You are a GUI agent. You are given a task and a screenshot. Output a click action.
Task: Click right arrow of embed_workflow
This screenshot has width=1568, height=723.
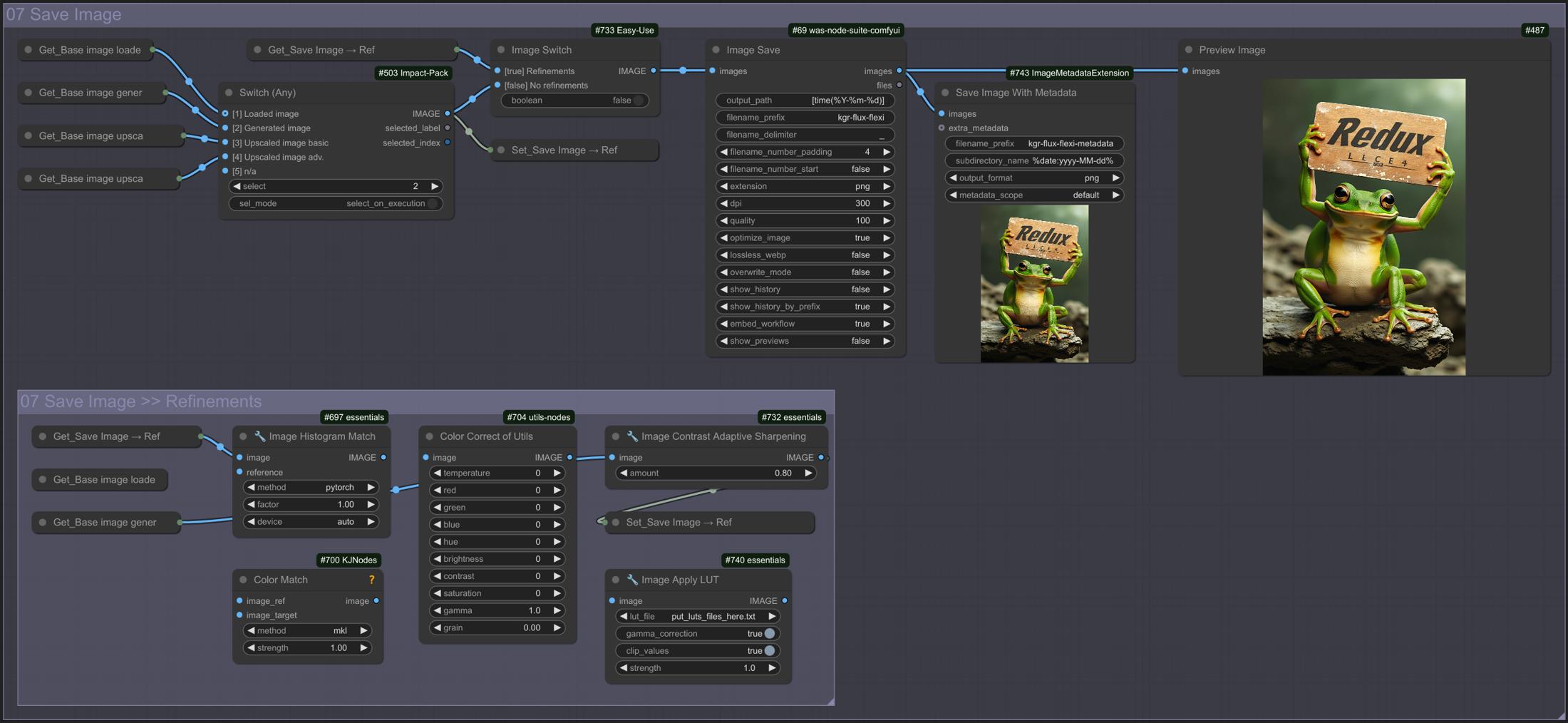pyautogui.click(x=887, y=324)
